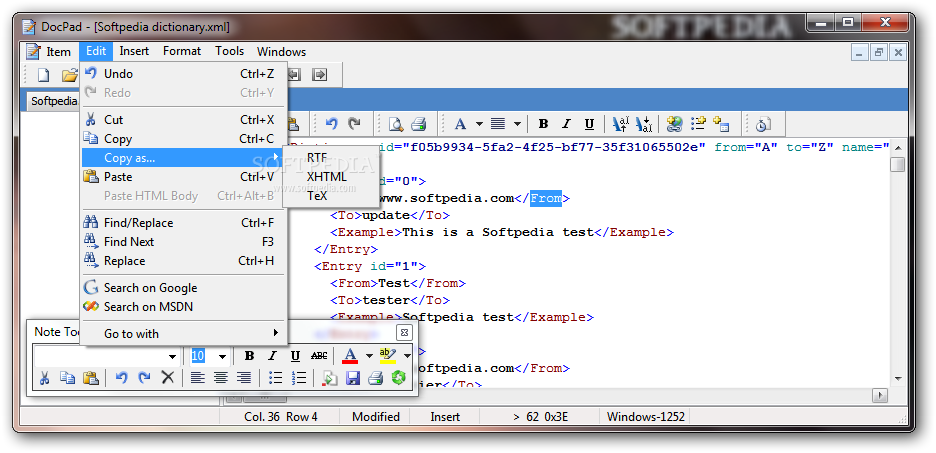Screen dimensions: 936x453
Task: Open the highlight color dropdown arrow in Note toolbar
Action: (407, 356)
